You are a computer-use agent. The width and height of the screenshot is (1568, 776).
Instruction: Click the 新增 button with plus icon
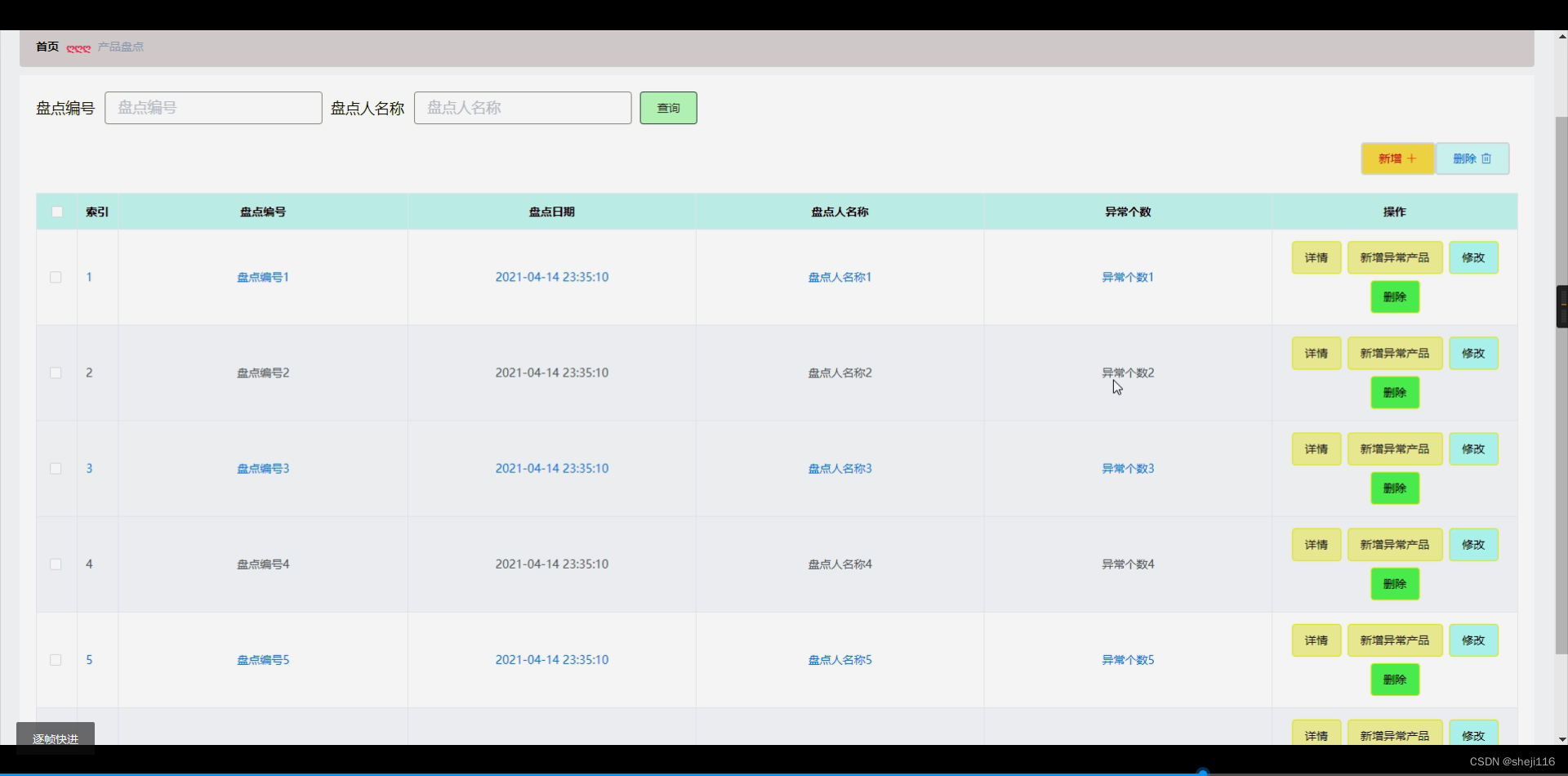(x=1396, y=158)
